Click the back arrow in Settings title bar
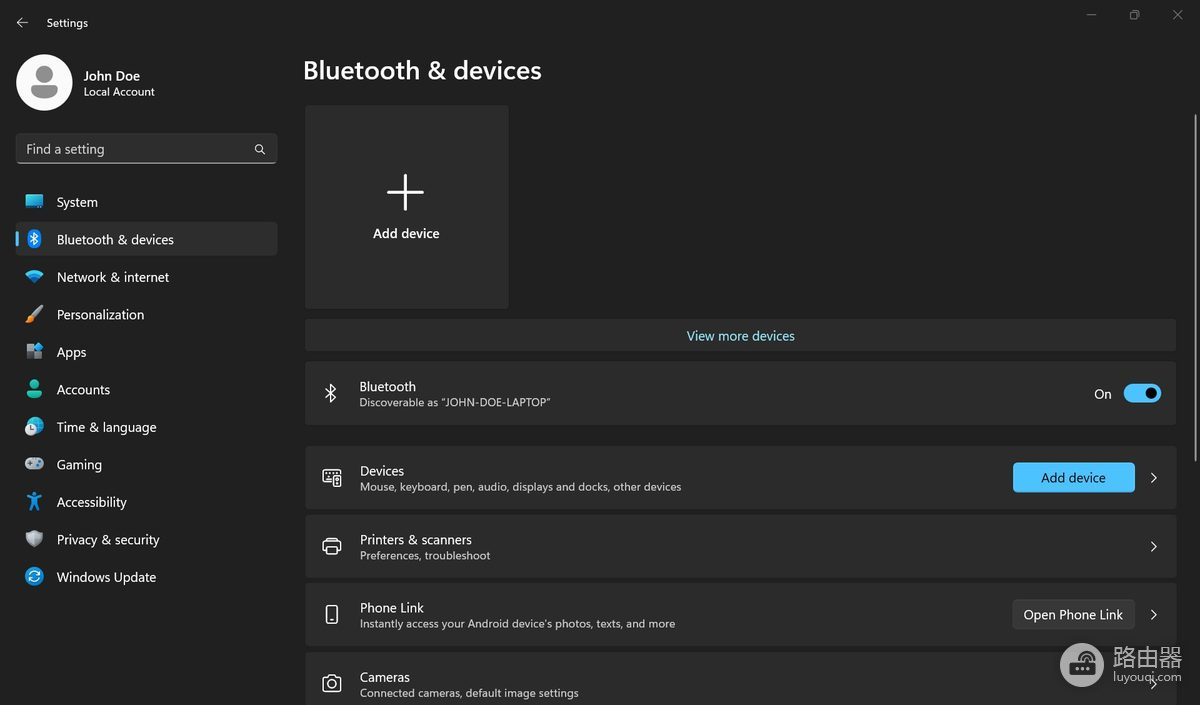Image resolution: width=1200 pixels, height=705 pixels. [x=22, y=22]
